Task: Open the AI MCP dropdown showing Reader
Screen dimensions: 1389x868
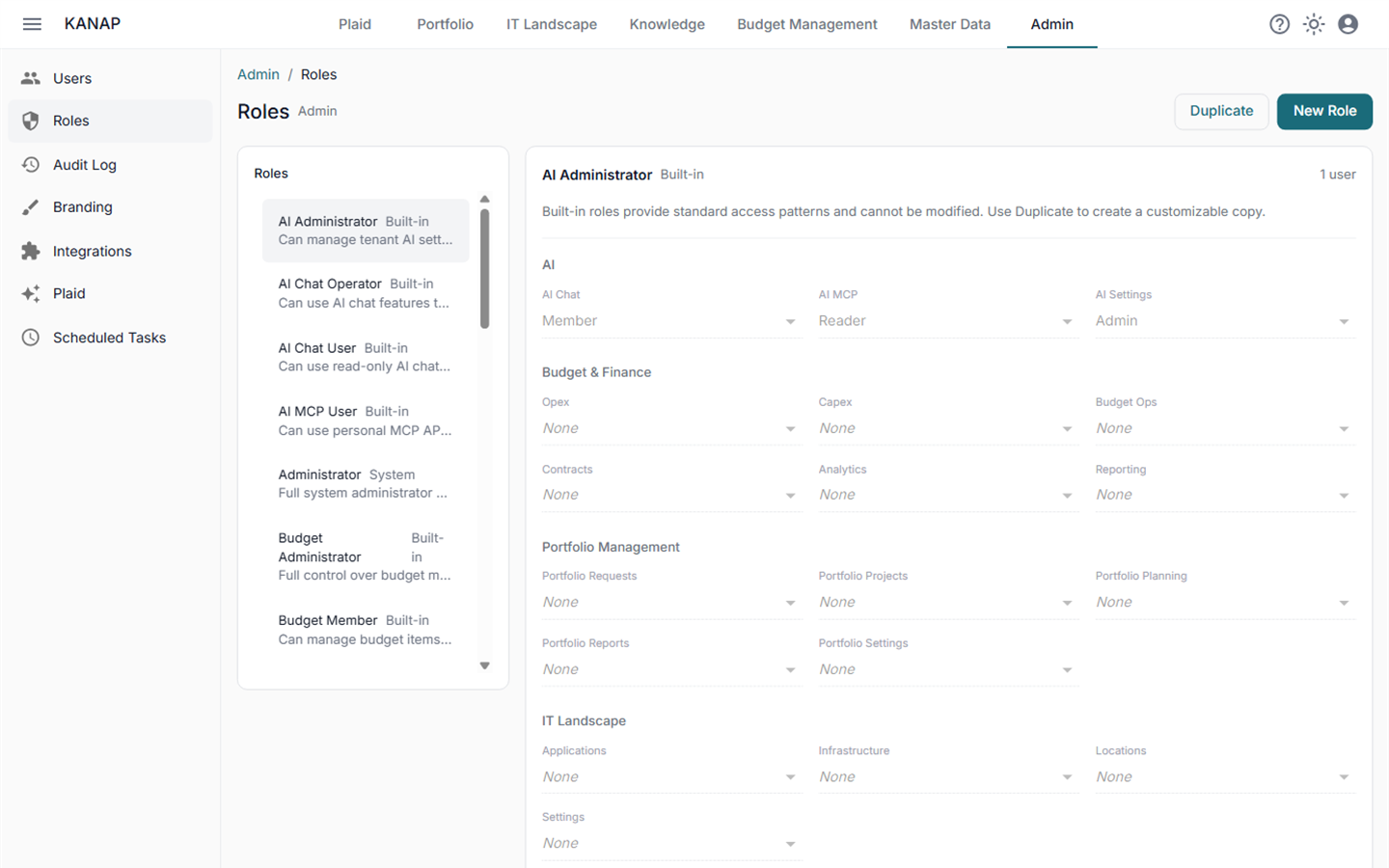Action: click(948, 321)
